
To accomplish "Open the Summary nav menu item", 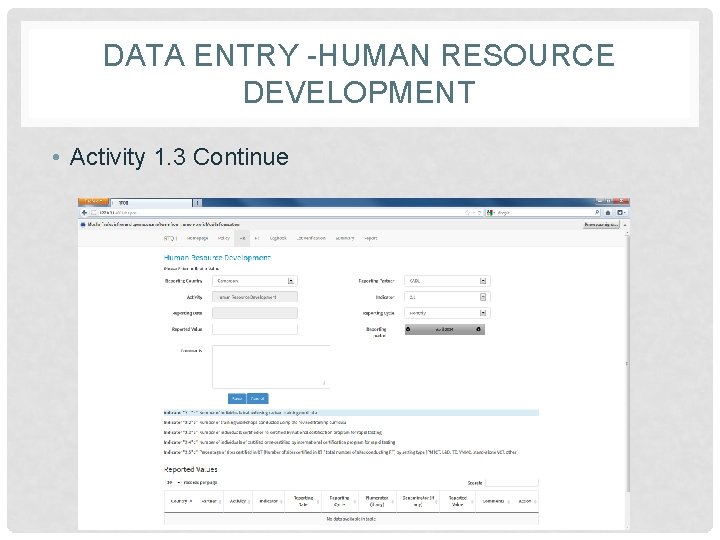I will click(345, 238).
